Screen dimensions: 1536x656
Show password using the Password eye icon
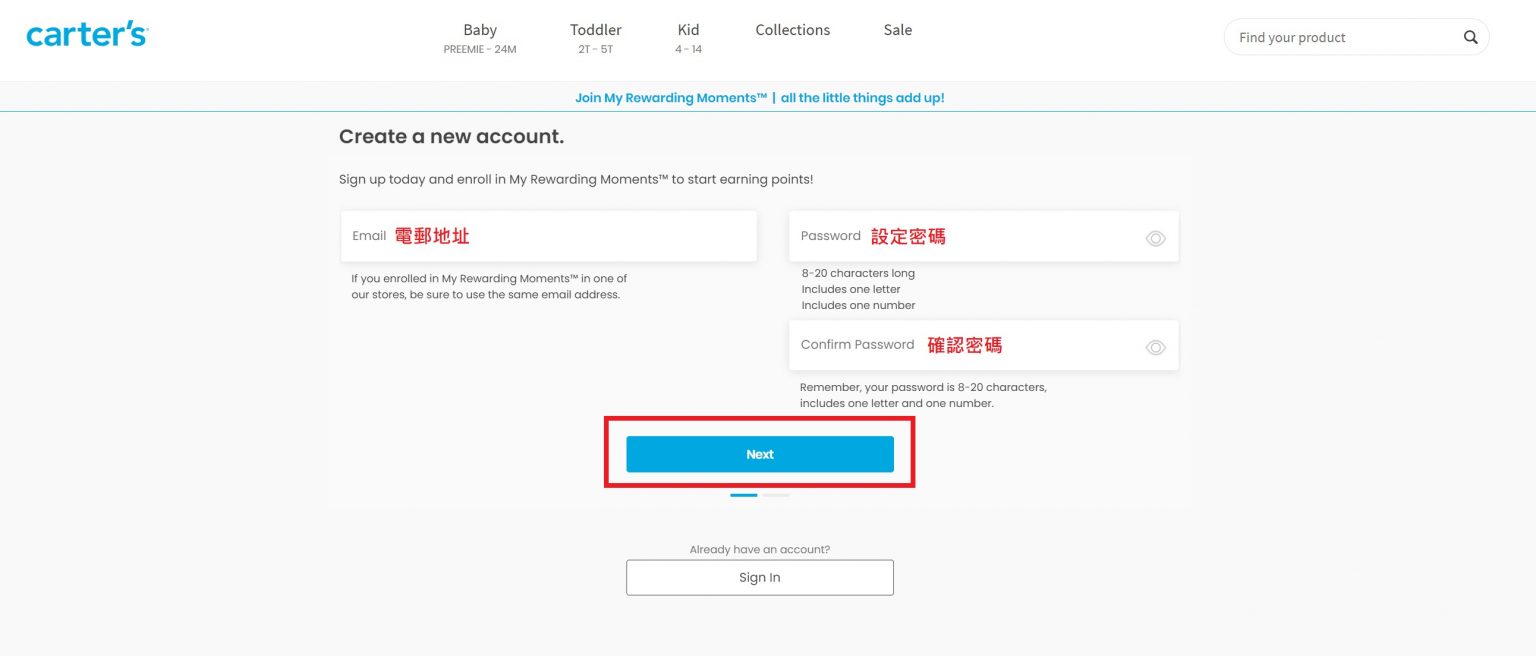(x=1155, y=238)
